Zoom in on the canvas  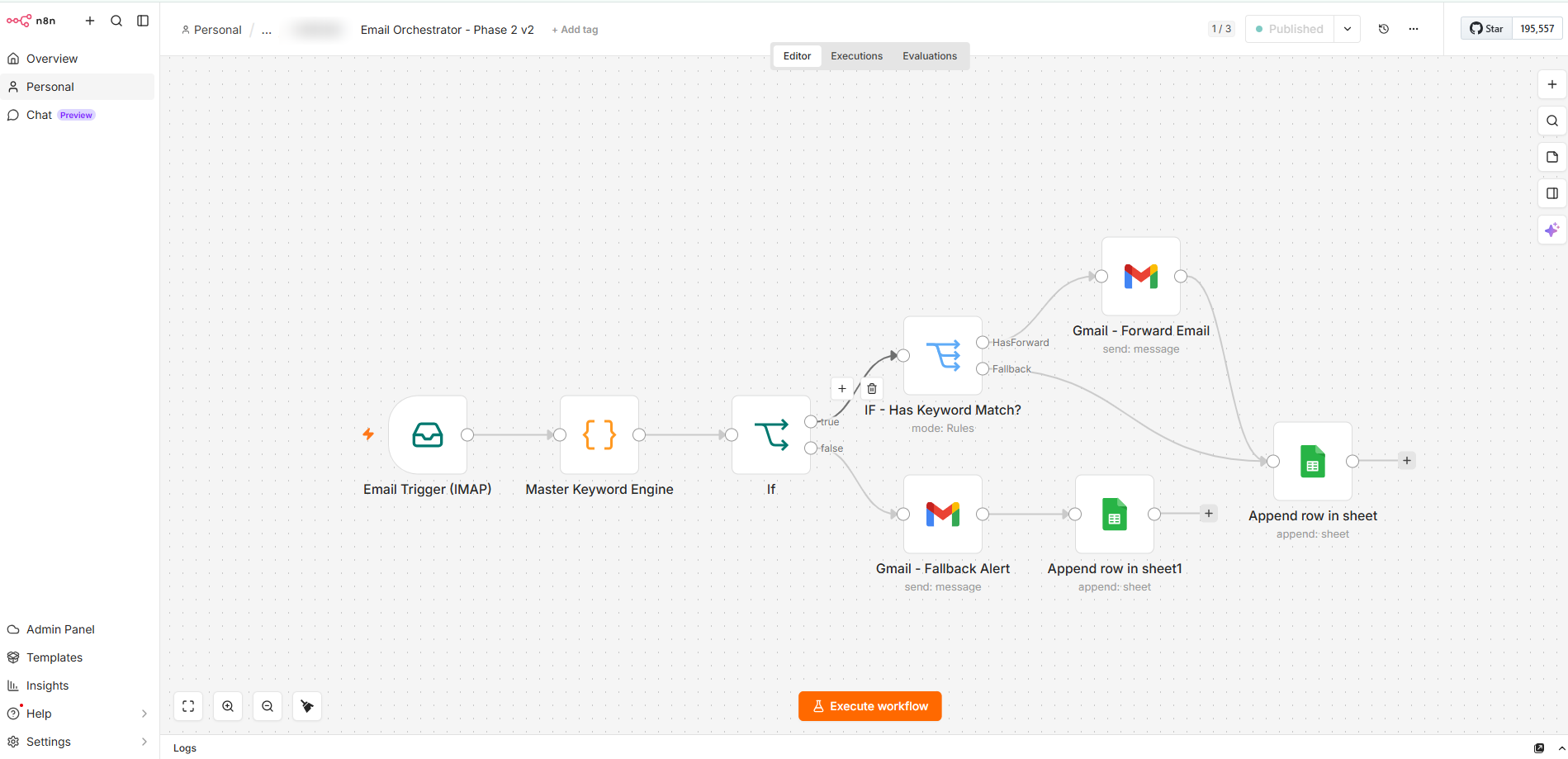[x=228, y=706]
